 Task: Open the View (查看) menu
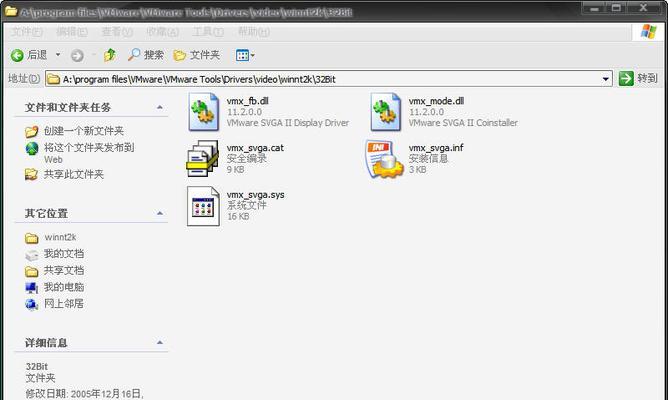(117, 32)
